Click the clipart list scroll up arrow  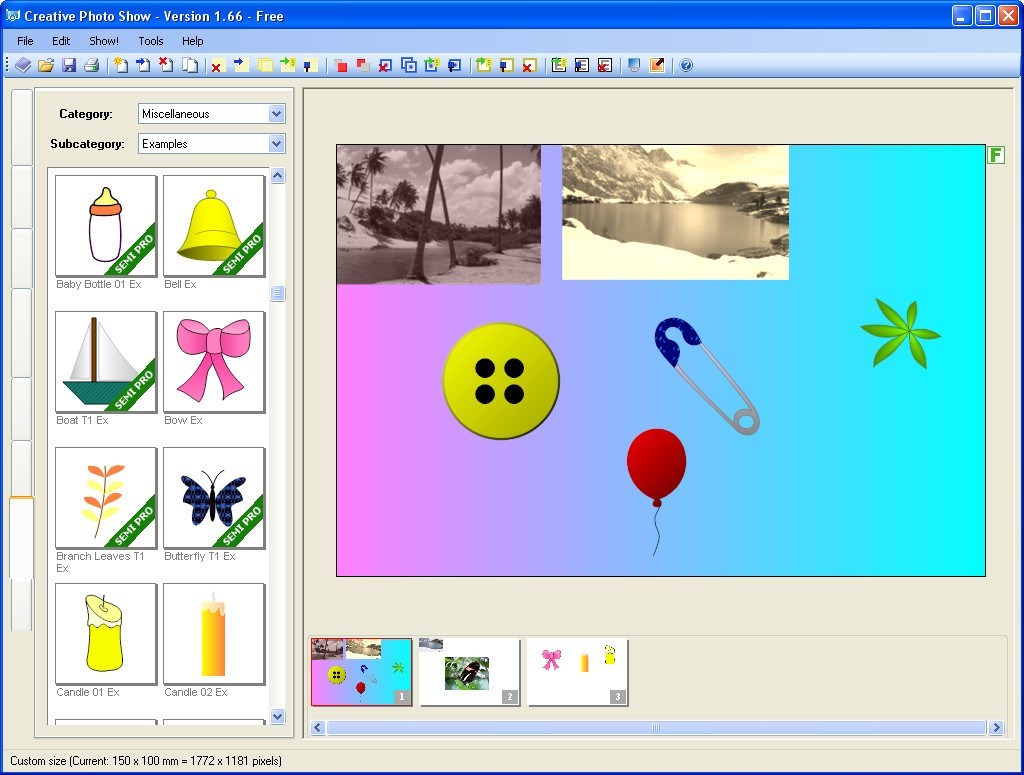278,176
